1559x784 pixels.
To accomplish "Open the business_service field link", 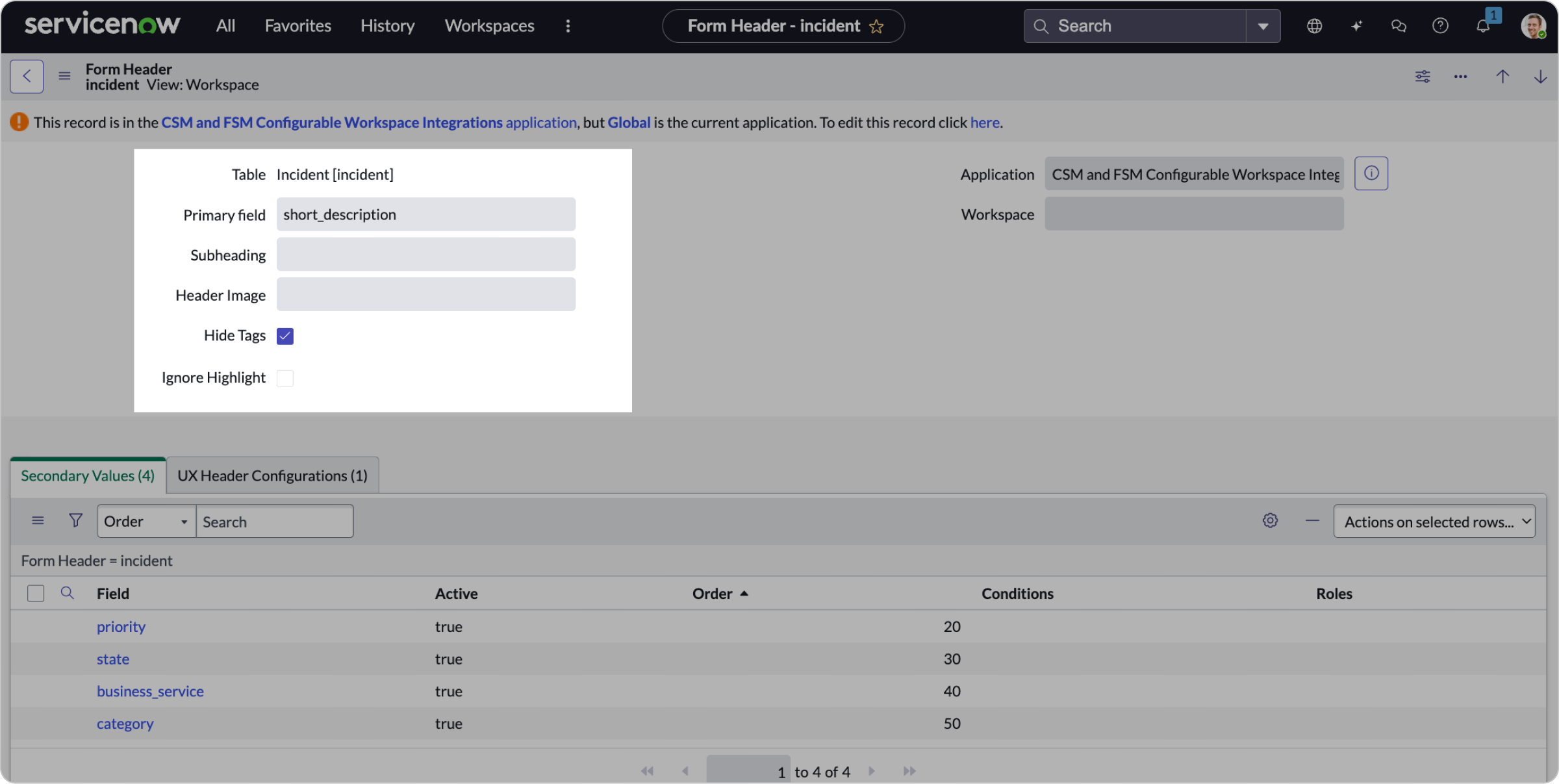I will point(150,691).
